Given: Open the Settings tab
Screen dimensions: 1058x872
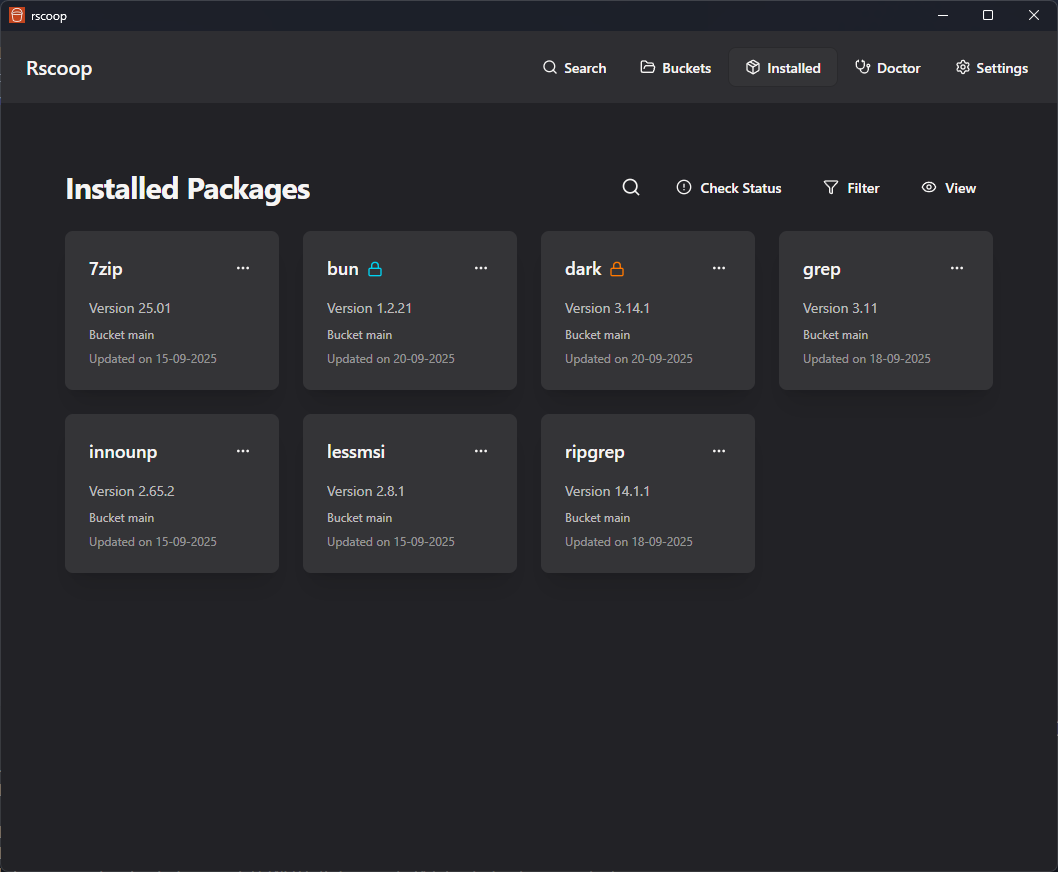Looking at the screenshot, I should coord(992,67).
